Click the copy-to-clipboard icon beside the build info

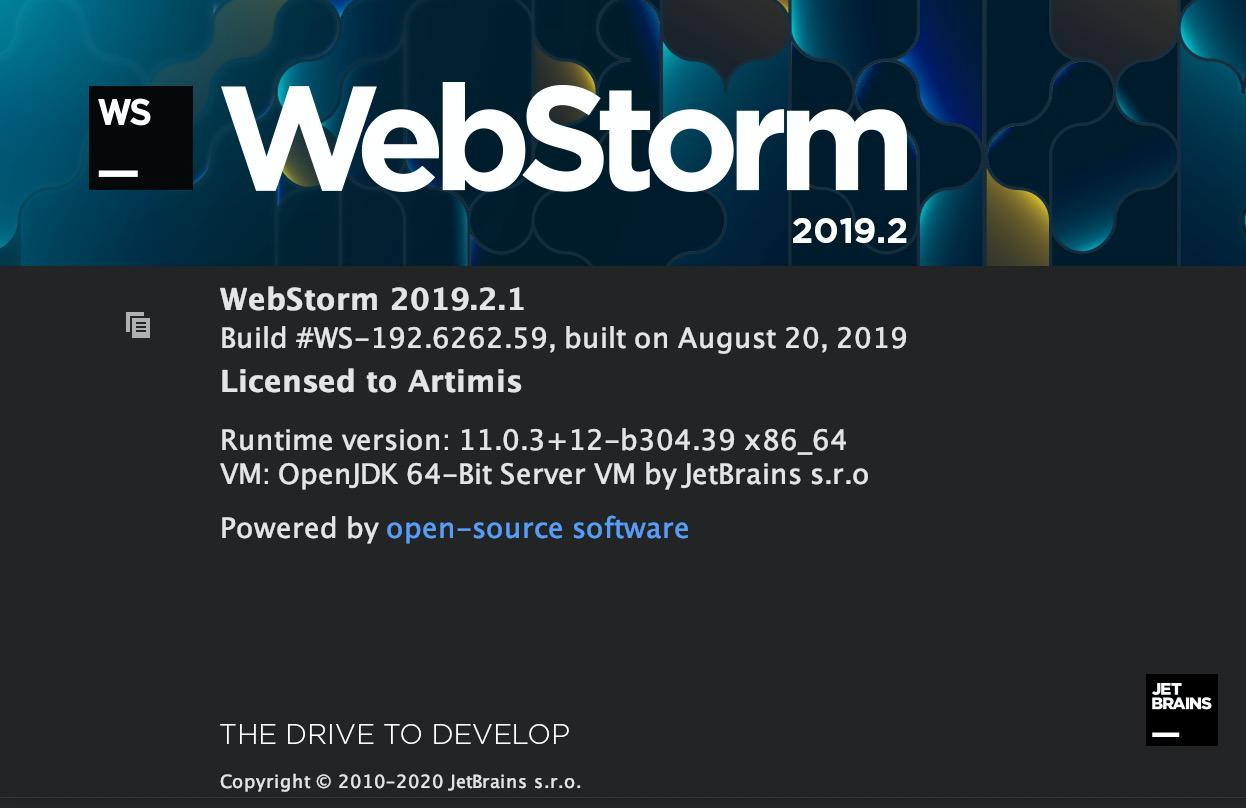click(x=138, y=325)
